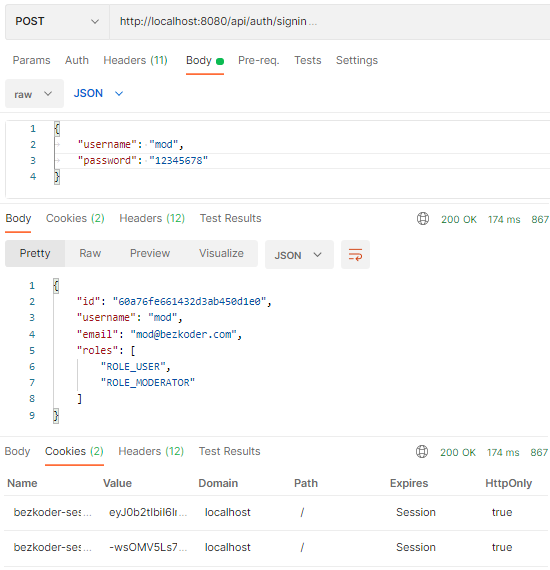
Task: Open the Params tab
Action: click(x=32, y=60)
